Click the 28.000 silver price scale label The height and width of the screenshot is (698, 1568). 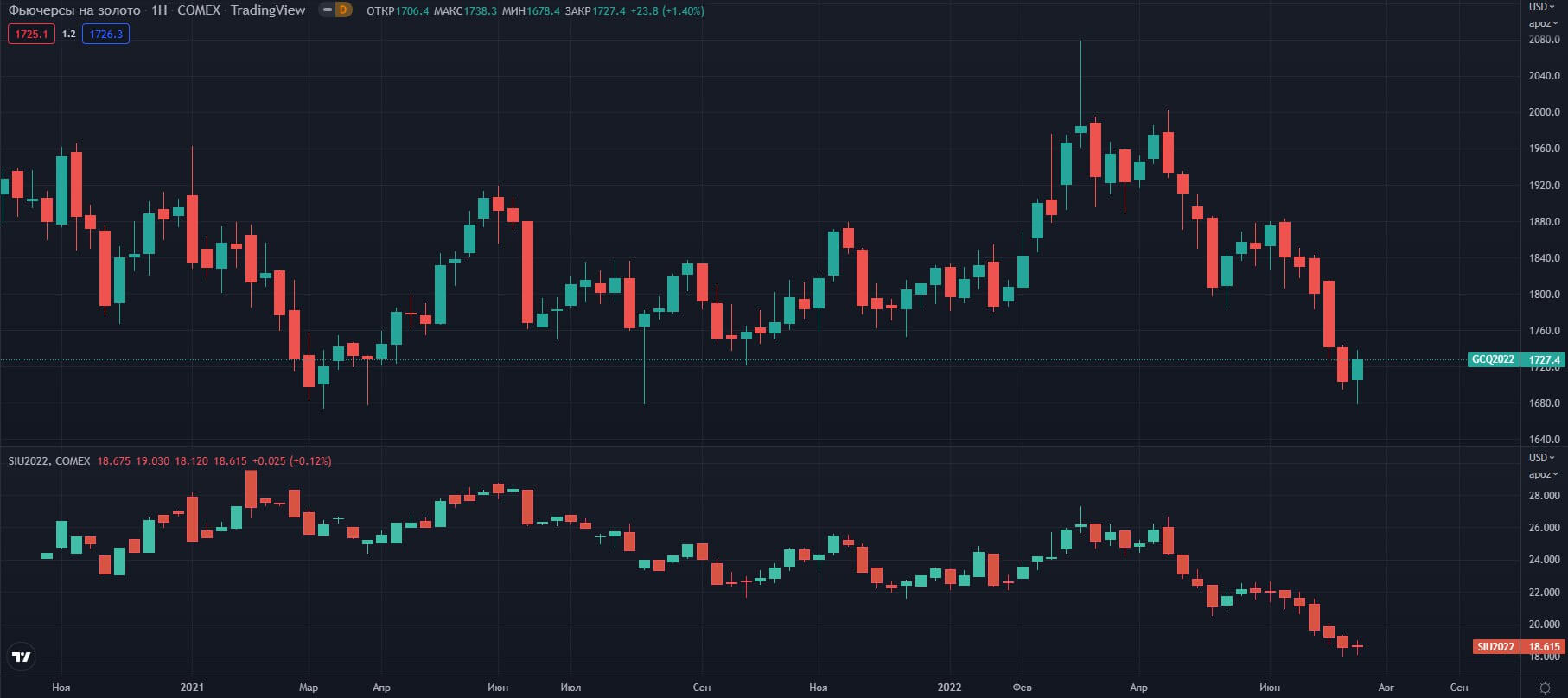pos(1544,496)
